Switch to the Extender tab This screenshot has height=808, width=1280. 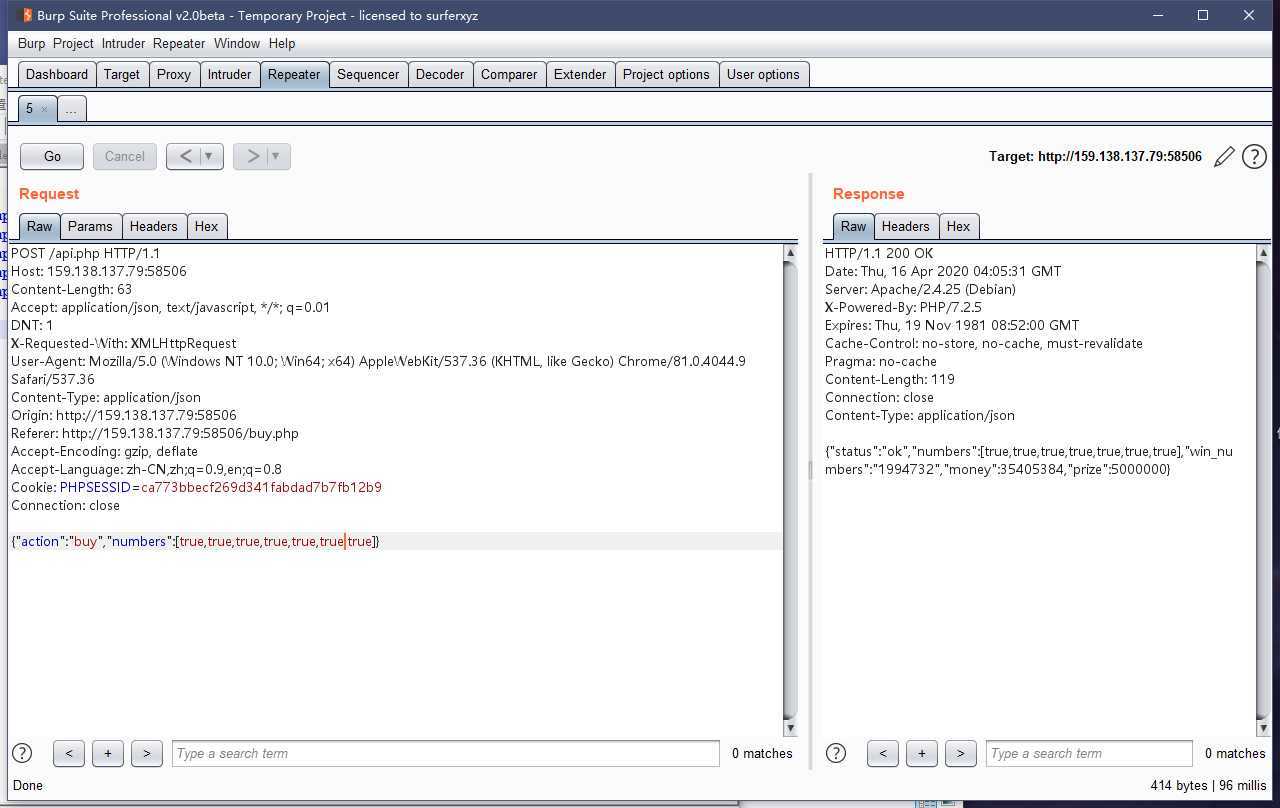(580, 74)
